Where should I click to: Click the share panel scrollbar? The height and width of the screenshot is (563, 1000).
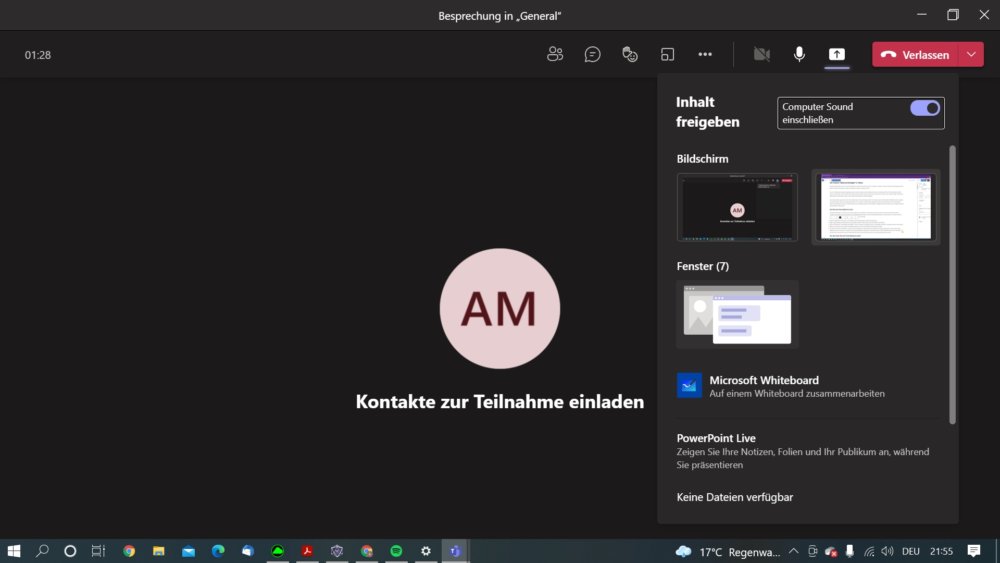tap(952, 284)
